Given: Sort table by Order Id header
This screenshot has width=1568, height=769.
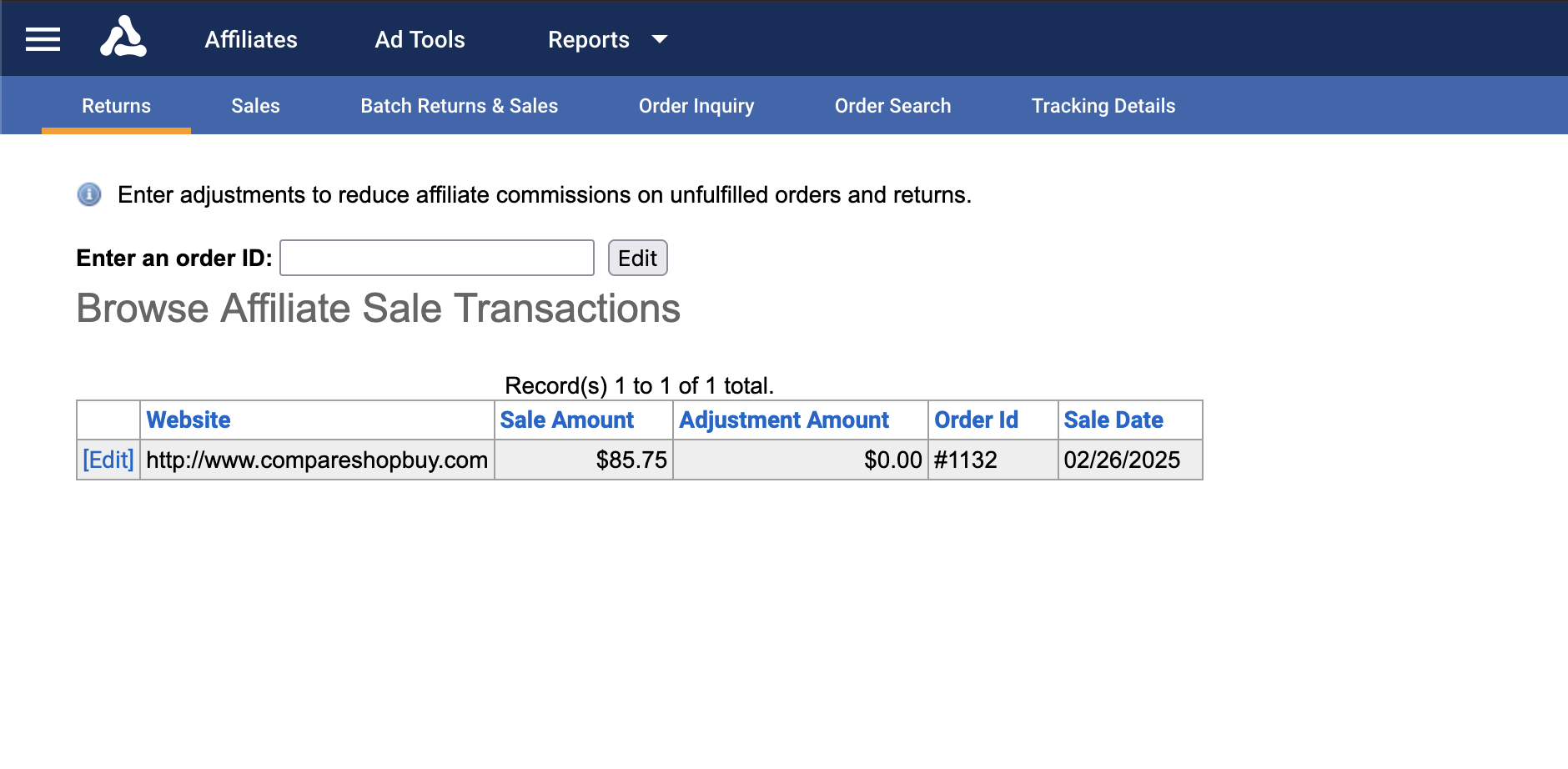Looking at the screenshot, I should point(976,420).
